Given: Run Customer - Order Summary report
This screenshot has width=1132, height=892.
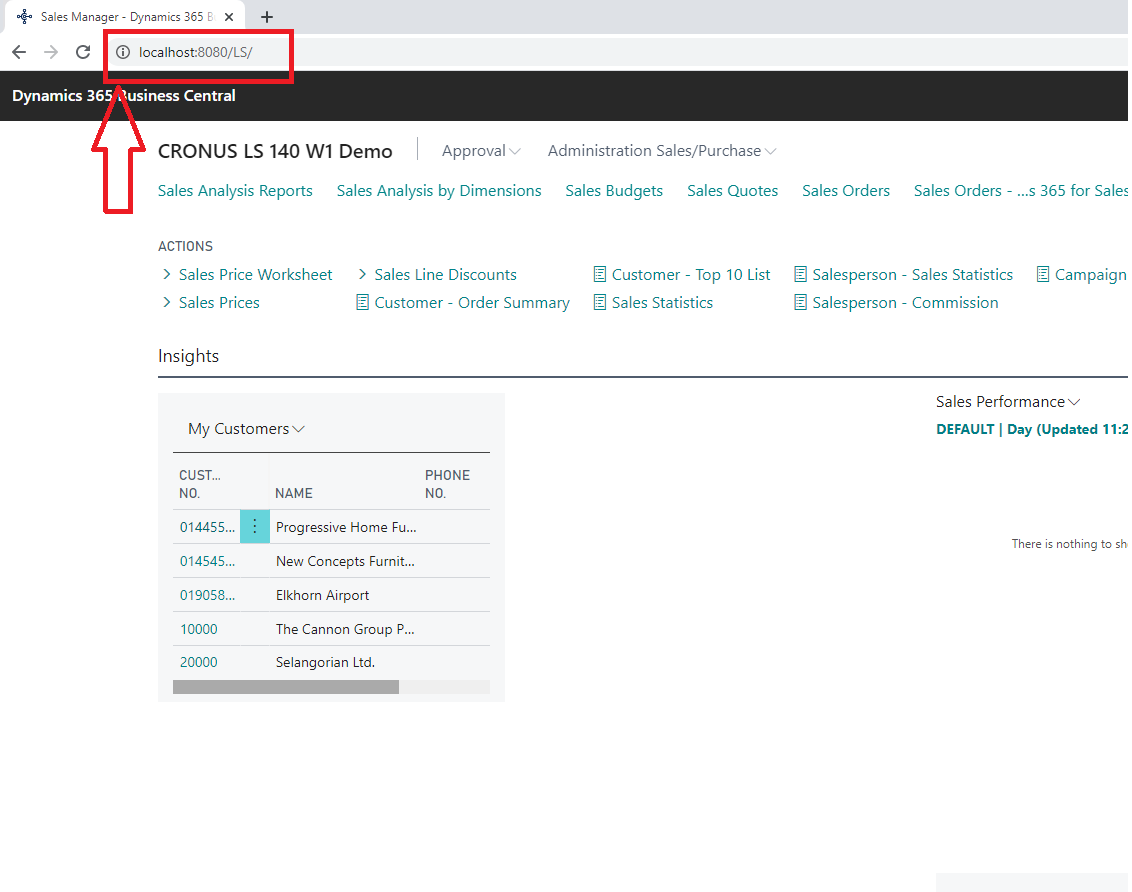Looking at the screenshot, I should 471,303.
